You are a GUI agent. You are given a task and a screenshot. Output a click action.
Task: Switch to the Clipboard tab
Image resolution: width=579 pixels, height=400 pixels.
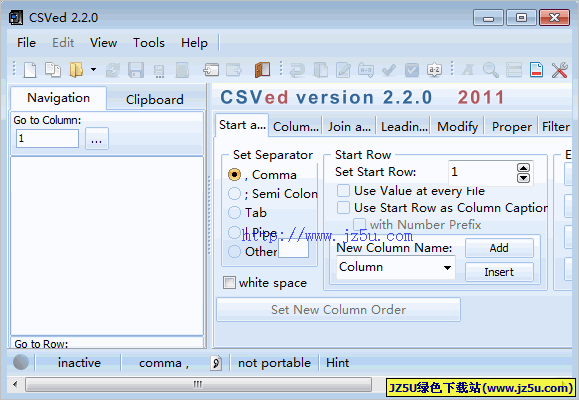click(155, 99)
